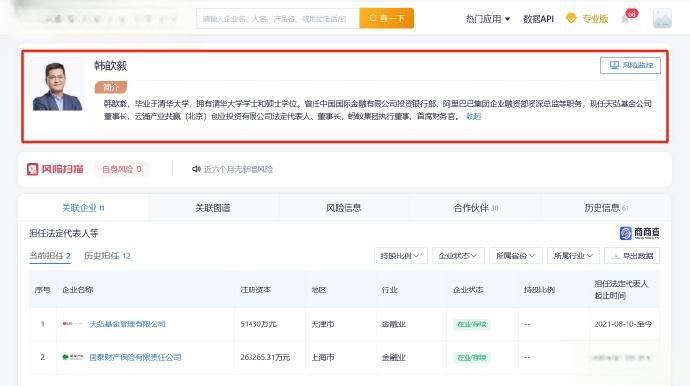
Task: Click the 国泰财产保险 company logo icon
Action: [72, 357]
